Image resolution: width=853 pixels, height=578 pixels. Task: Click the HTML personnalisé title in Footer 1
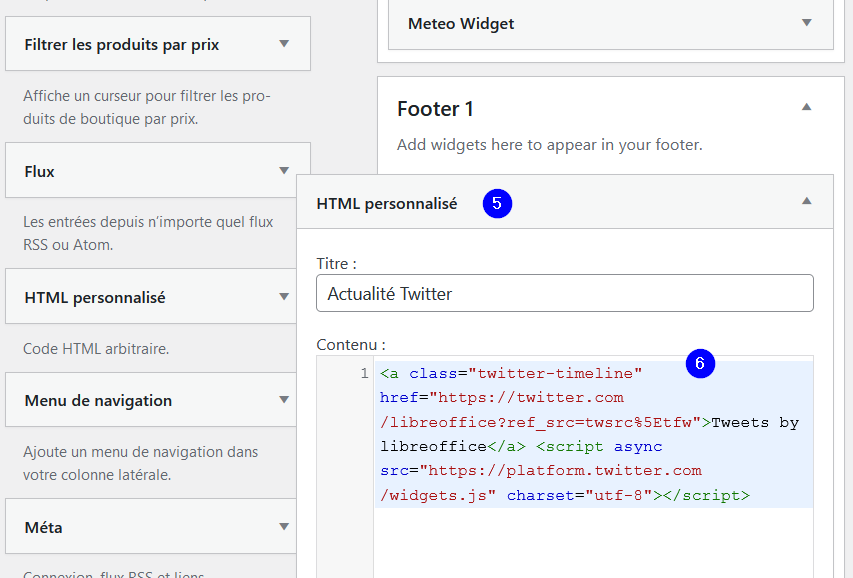pos(387,204)
